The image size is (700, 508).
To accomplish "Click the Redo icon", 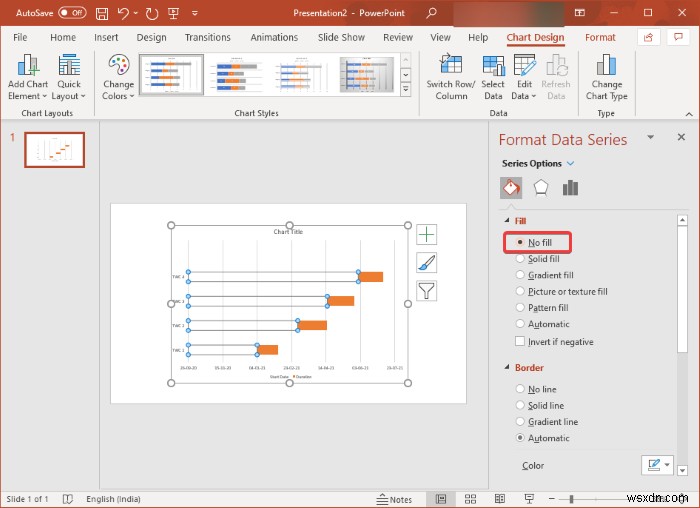I will tap(152, 13).
